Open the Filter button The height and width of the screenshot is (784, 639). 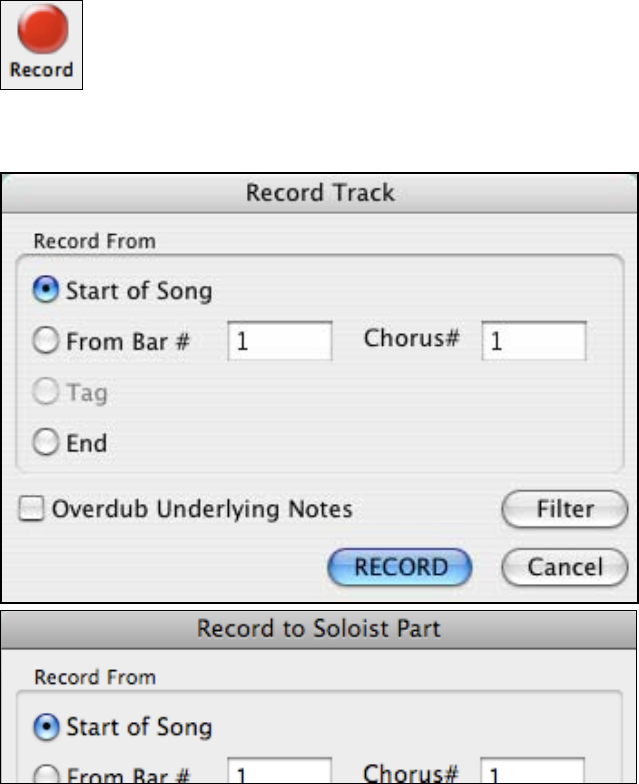(x=564, y=509)
